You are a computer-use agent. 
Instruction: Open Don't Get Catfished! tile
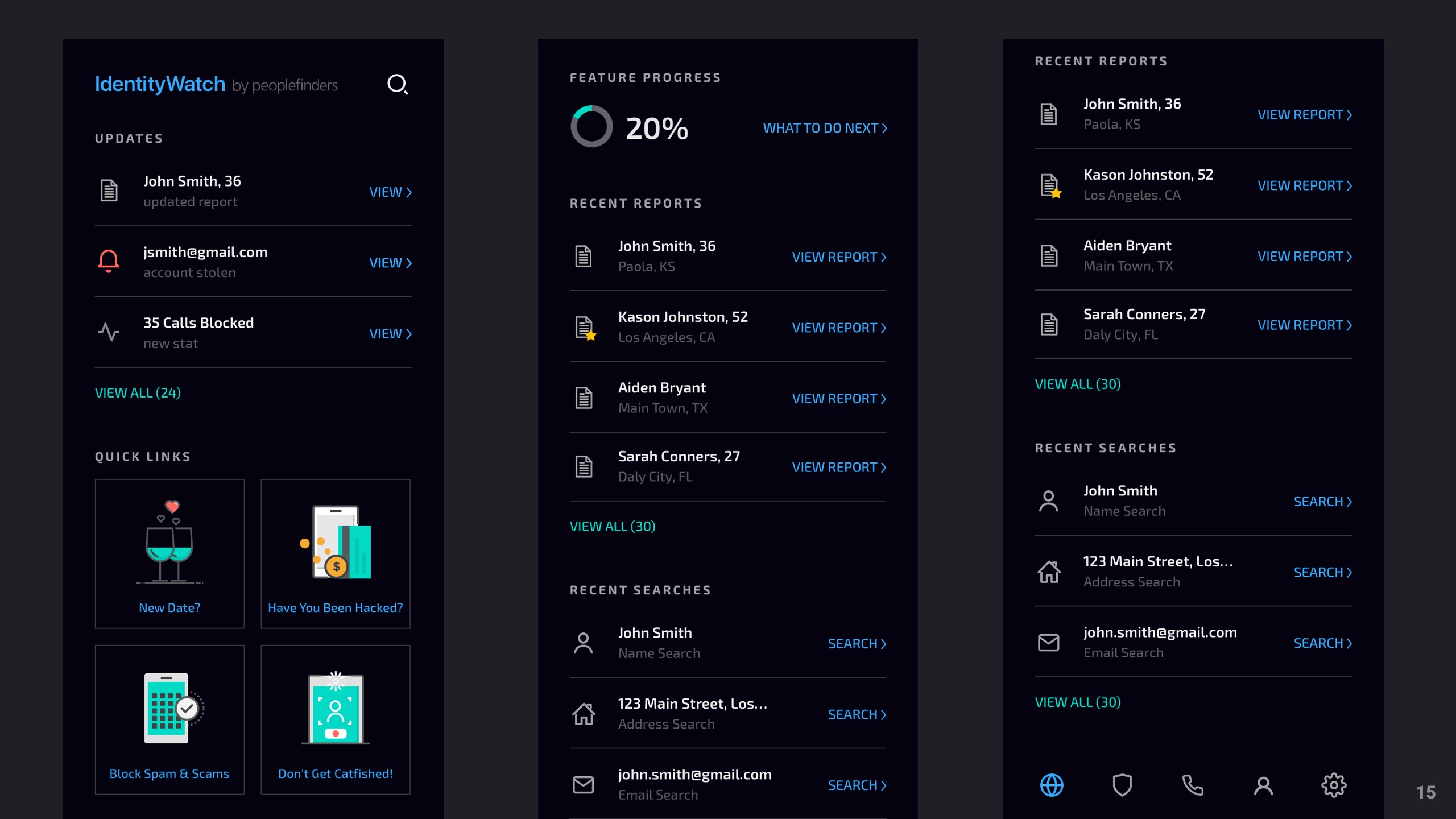pos(336,719)
